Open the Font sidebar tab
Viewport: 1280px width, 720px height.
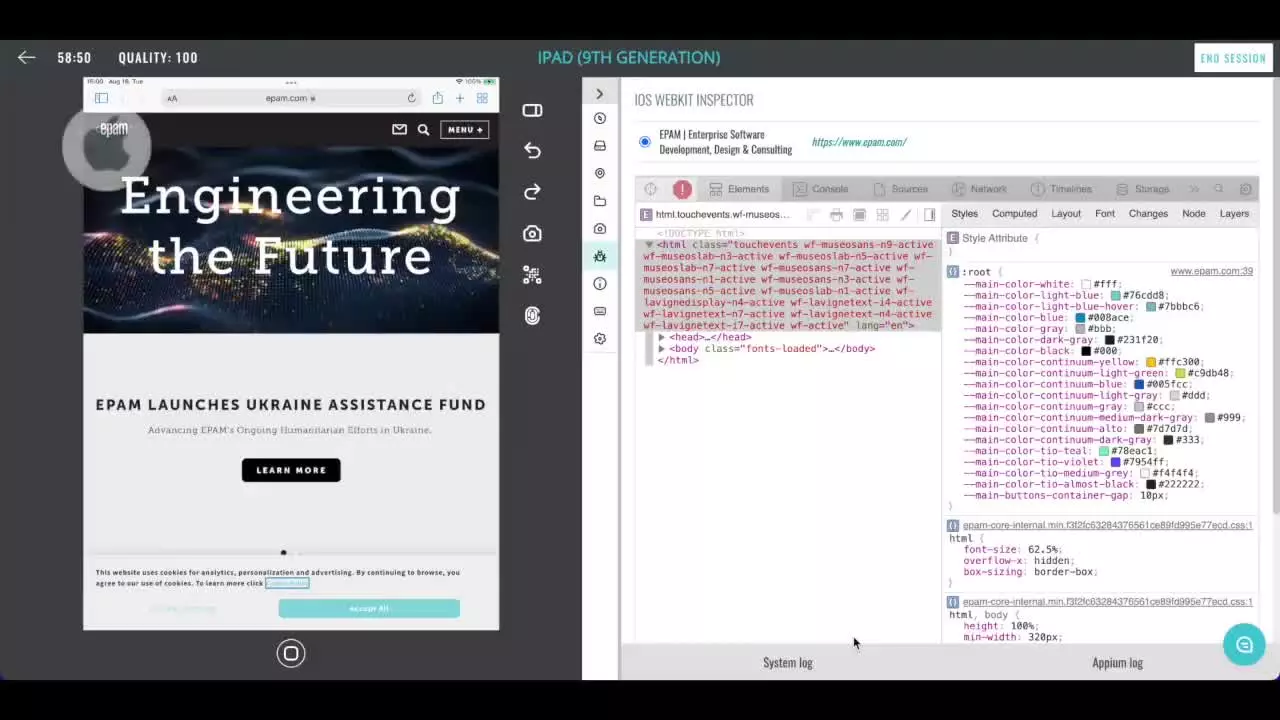point(1105,214)
